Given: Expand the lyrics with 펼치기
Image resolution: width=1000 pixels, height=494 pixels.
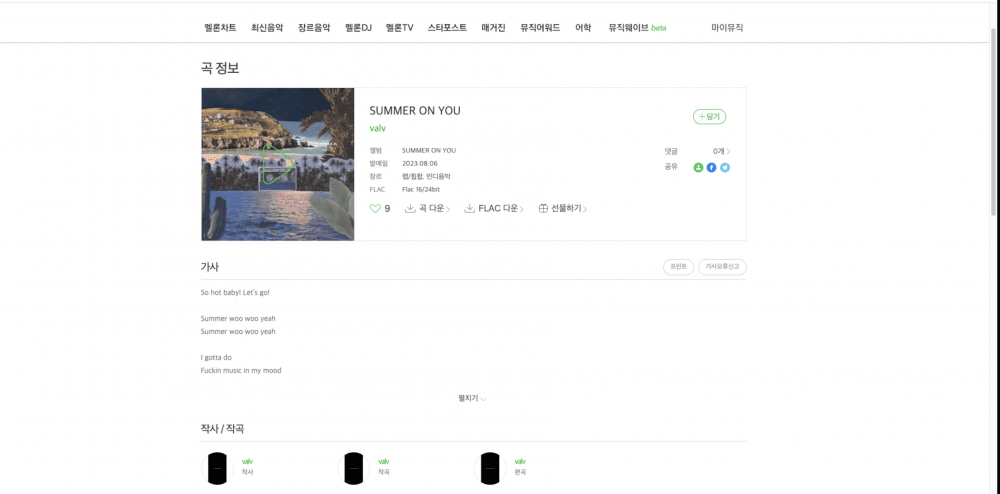Looking at the screenshot, I should pyautogui.click(x=472, y=398).
